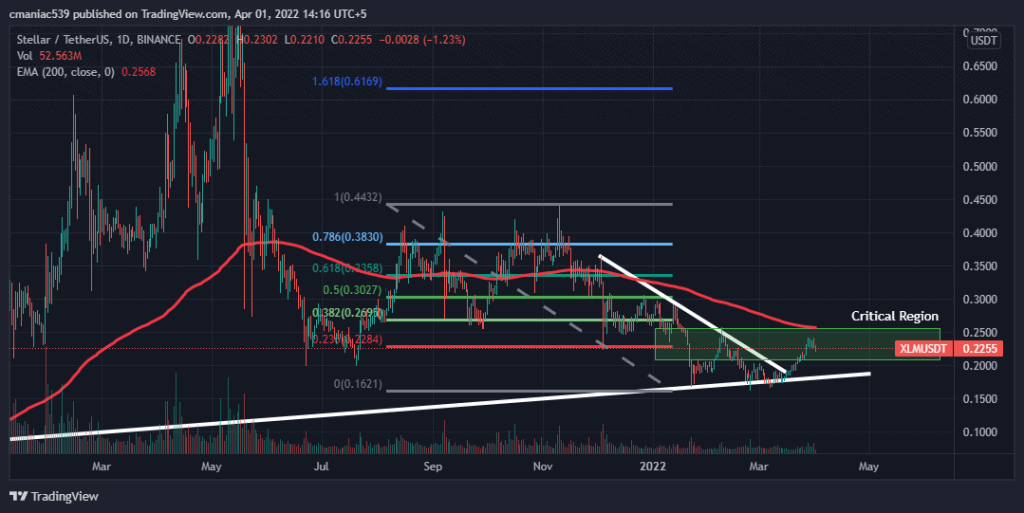Click the 2022 label on time axis

(654, 466)
